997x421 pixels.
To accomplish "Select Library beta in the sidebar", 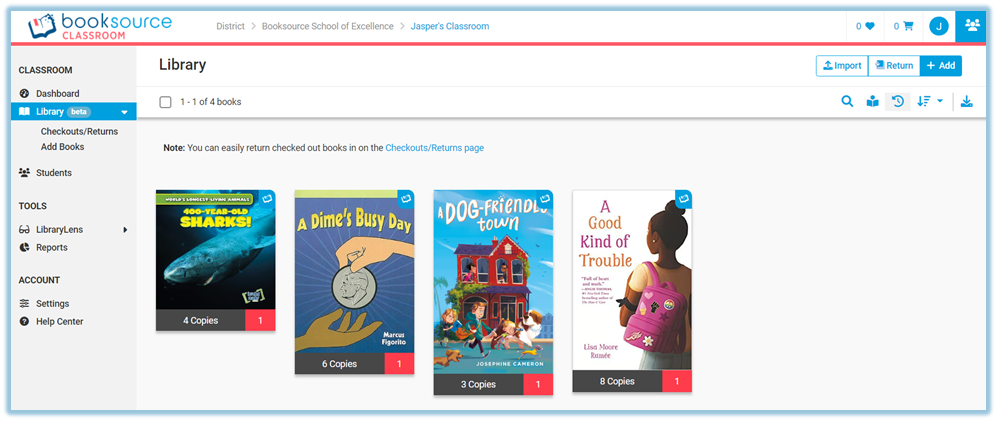I will (74, 112).
